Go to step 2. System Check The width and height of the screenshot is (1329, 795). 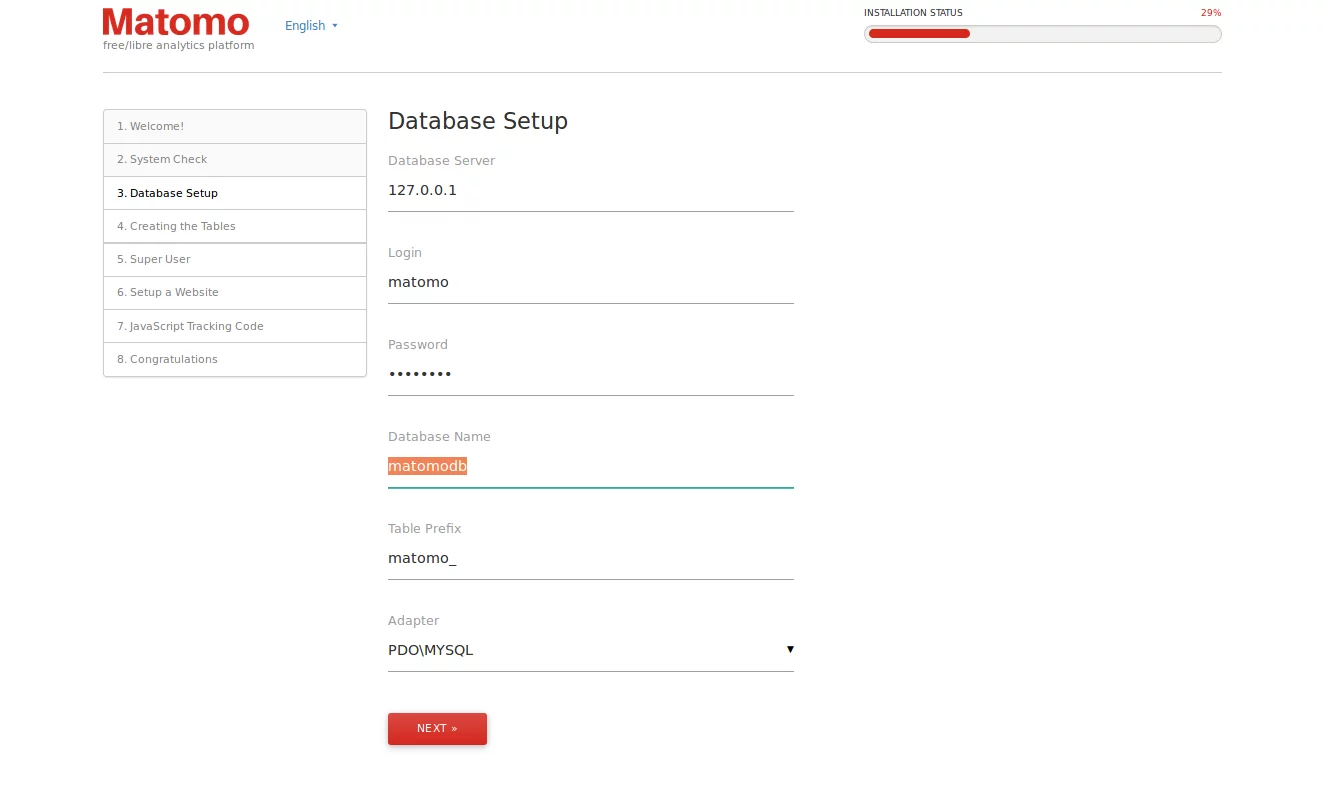click(x=235, y=160)
